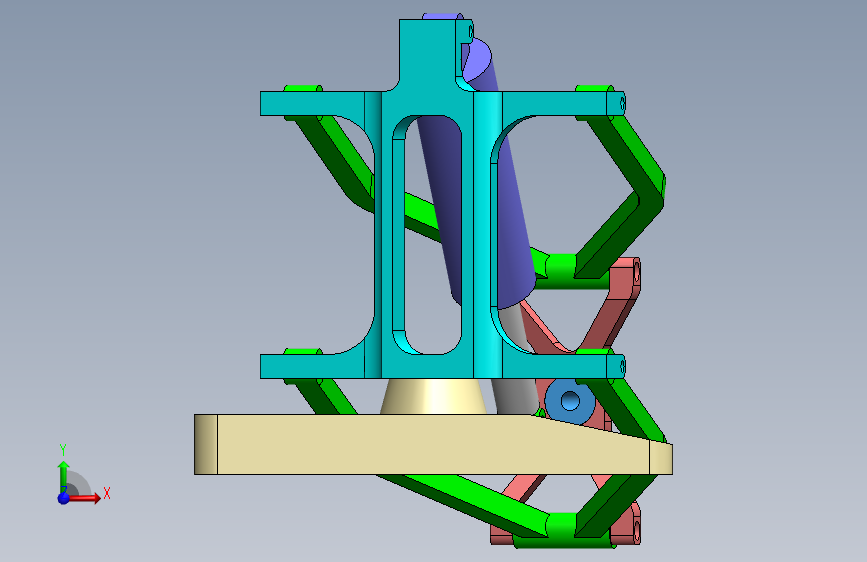Click the blue Z axis ball of the triad
The width and height of the screenshot is (867, 562).
click(64, 498)
